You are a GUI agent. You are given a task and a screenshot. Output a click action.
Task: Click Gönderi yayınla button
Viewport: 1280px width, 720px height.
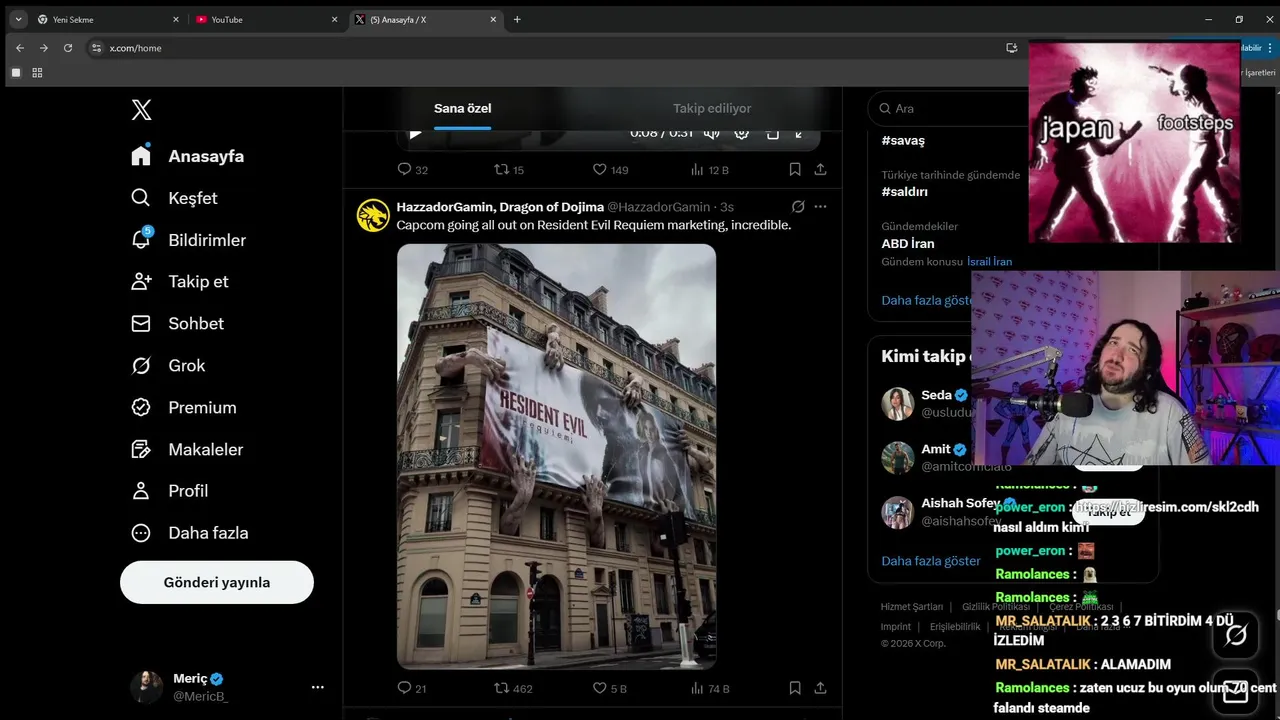coord(217,582)
